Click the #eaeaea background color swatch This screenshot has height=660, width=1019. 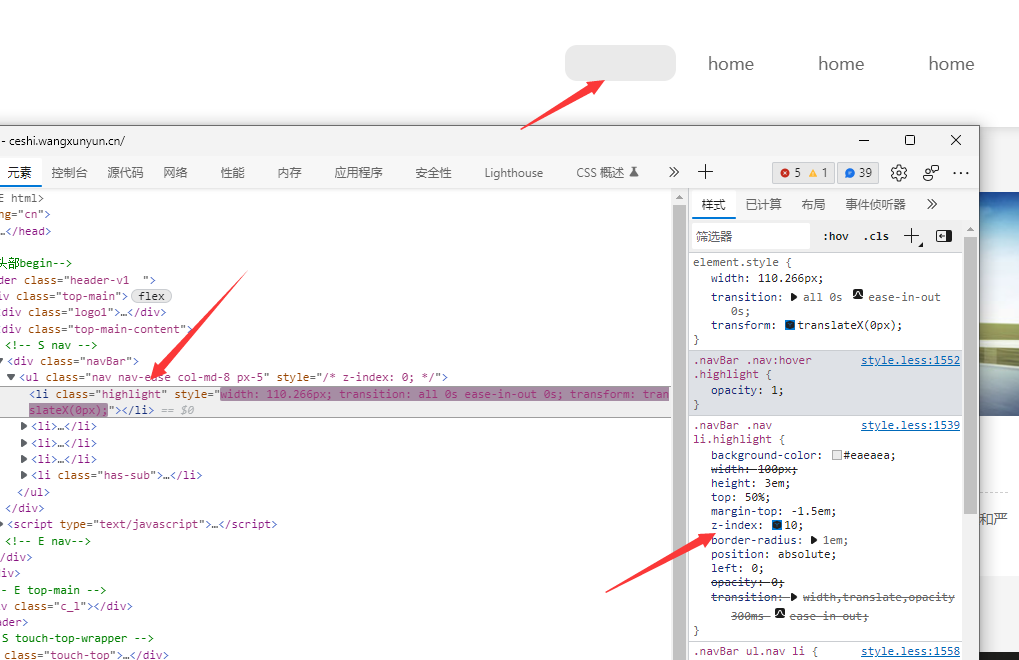(837, 455)
